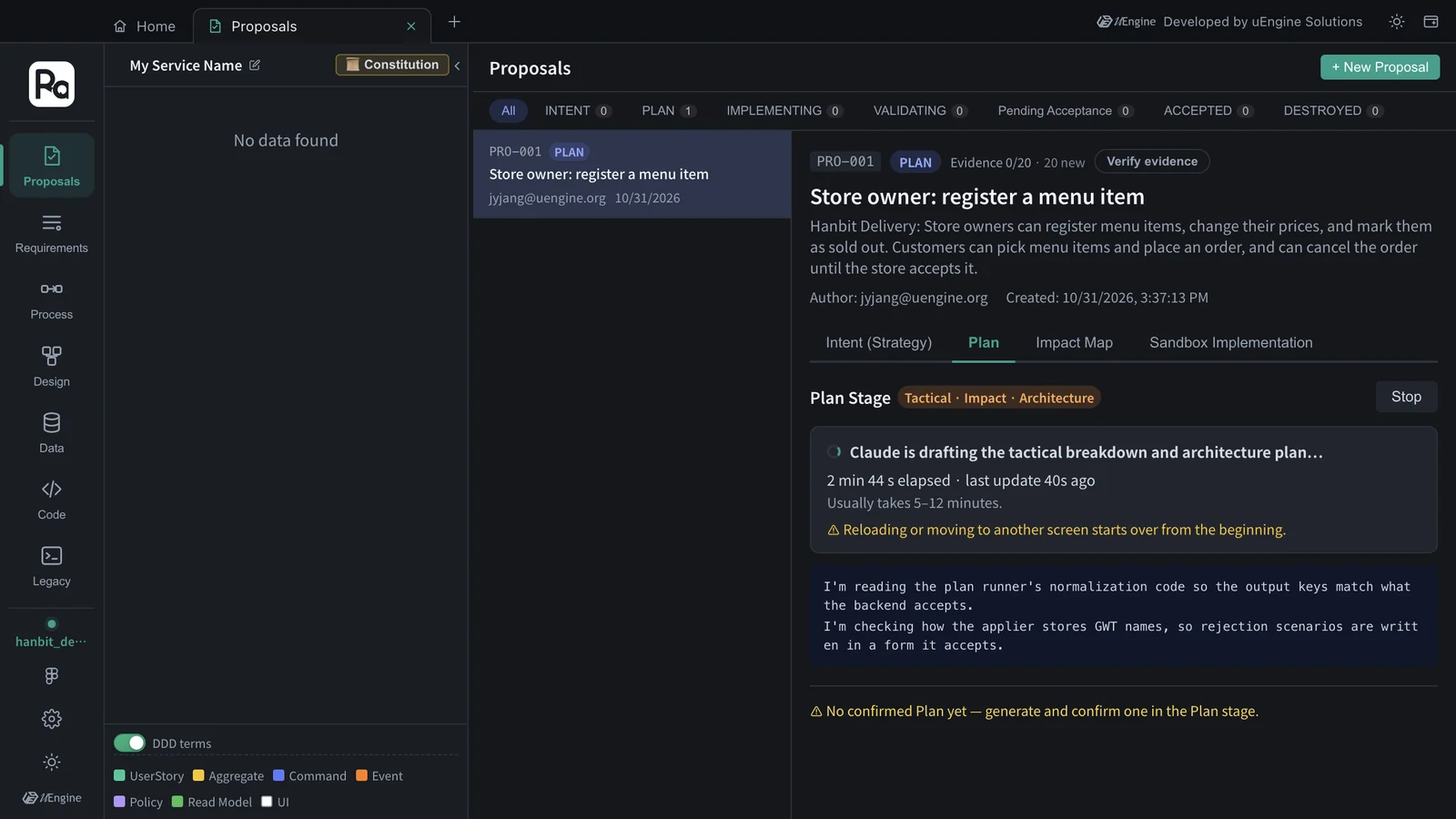Open the Legacy sidebar section
The width and height of the screenshot is (1456, 819).
52,566
